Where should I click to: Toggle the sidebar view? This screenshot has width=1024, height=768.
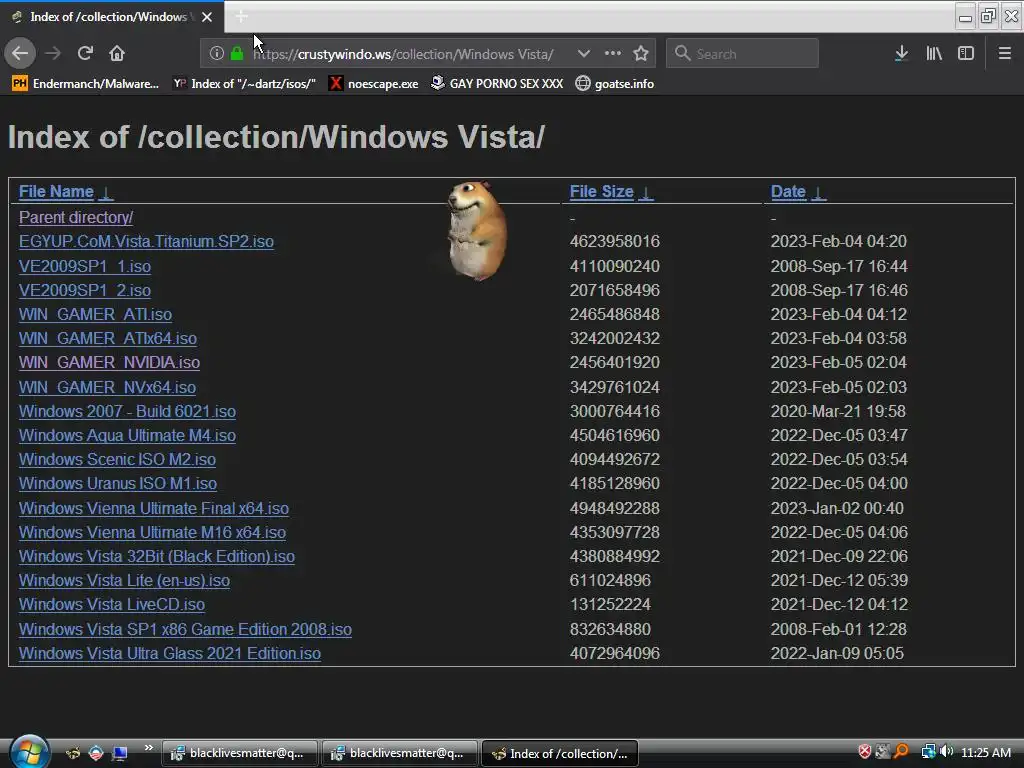click(x=966, y=54)
